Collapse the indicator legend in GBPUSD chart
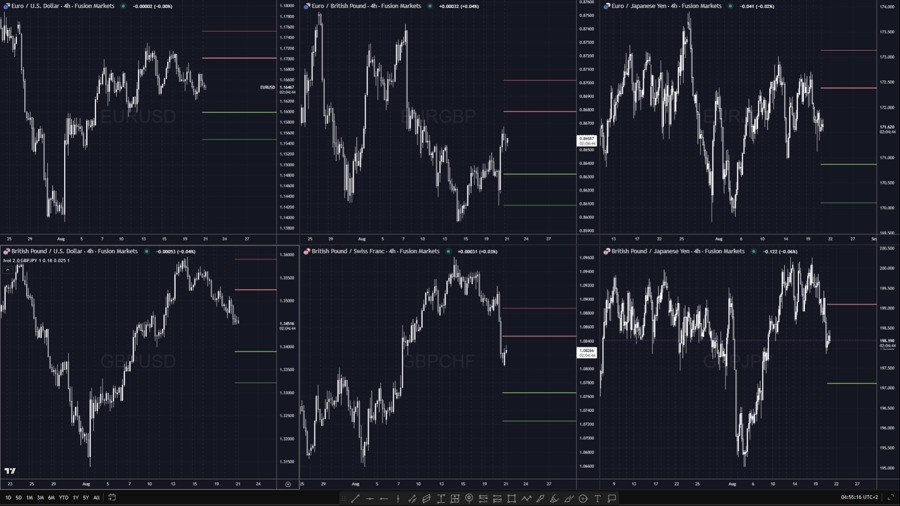Screen dimensions: 900x506 tap(7, 268)
